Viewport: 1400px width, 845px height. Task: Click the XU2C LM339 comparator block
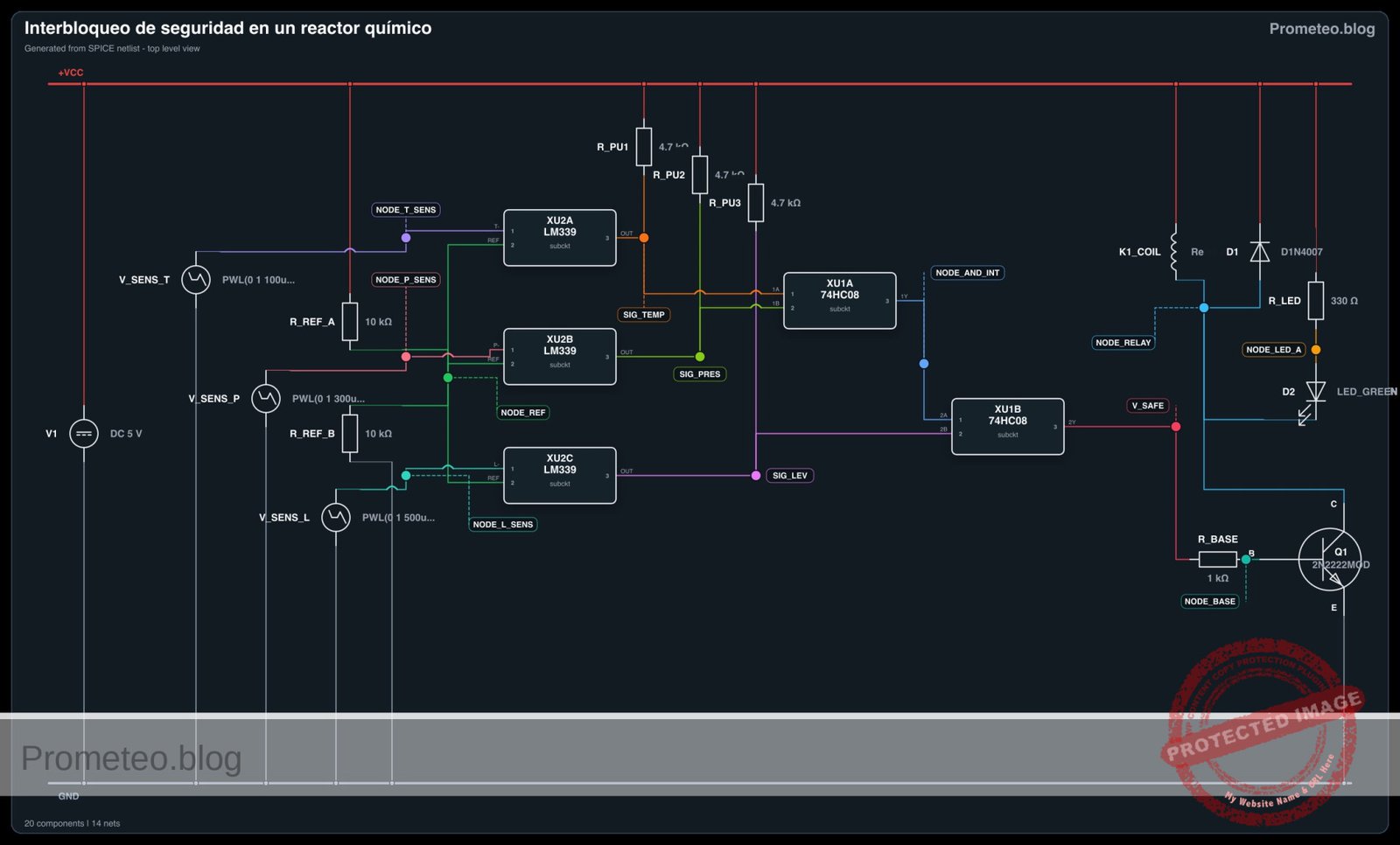coord(560,476)
